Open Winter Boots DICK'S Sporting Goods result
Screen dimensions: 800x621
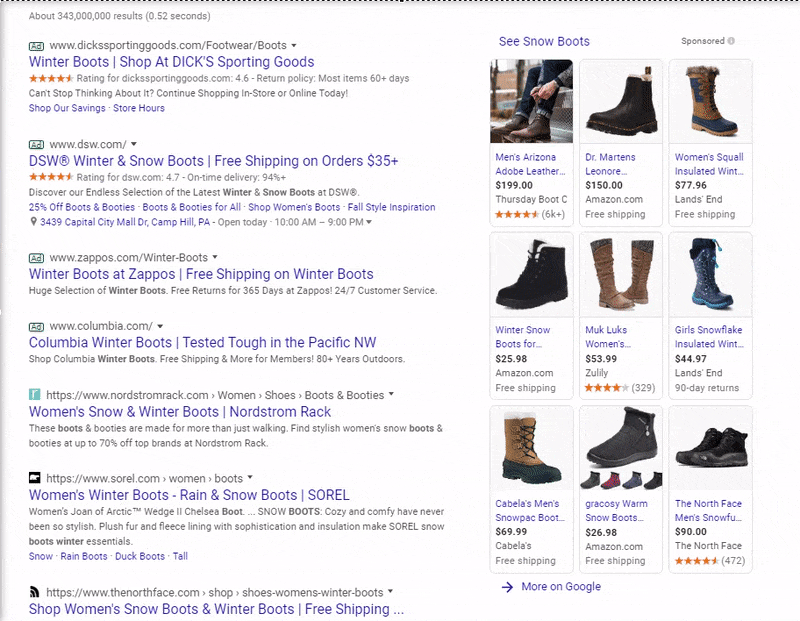(x=171, y=62)
